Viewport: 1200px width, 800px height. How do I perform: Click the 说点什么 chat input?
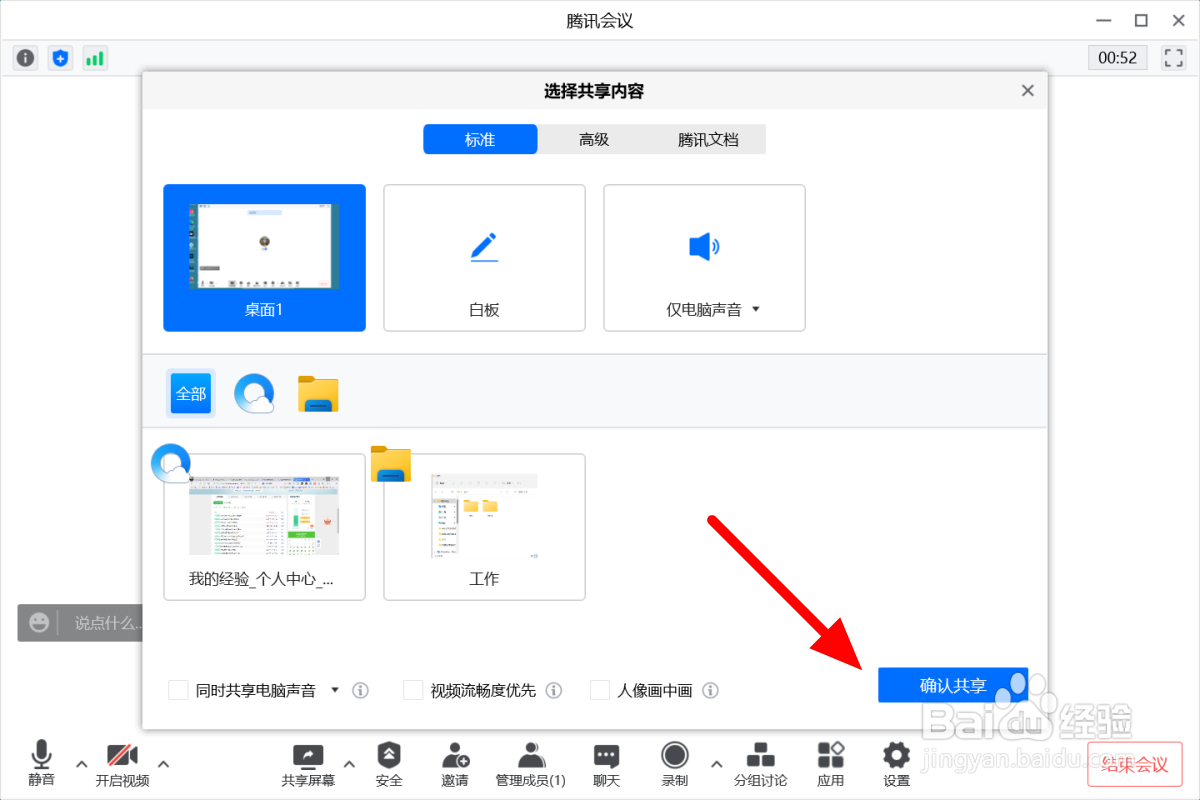pyautogui.click(x=108, y=623)
